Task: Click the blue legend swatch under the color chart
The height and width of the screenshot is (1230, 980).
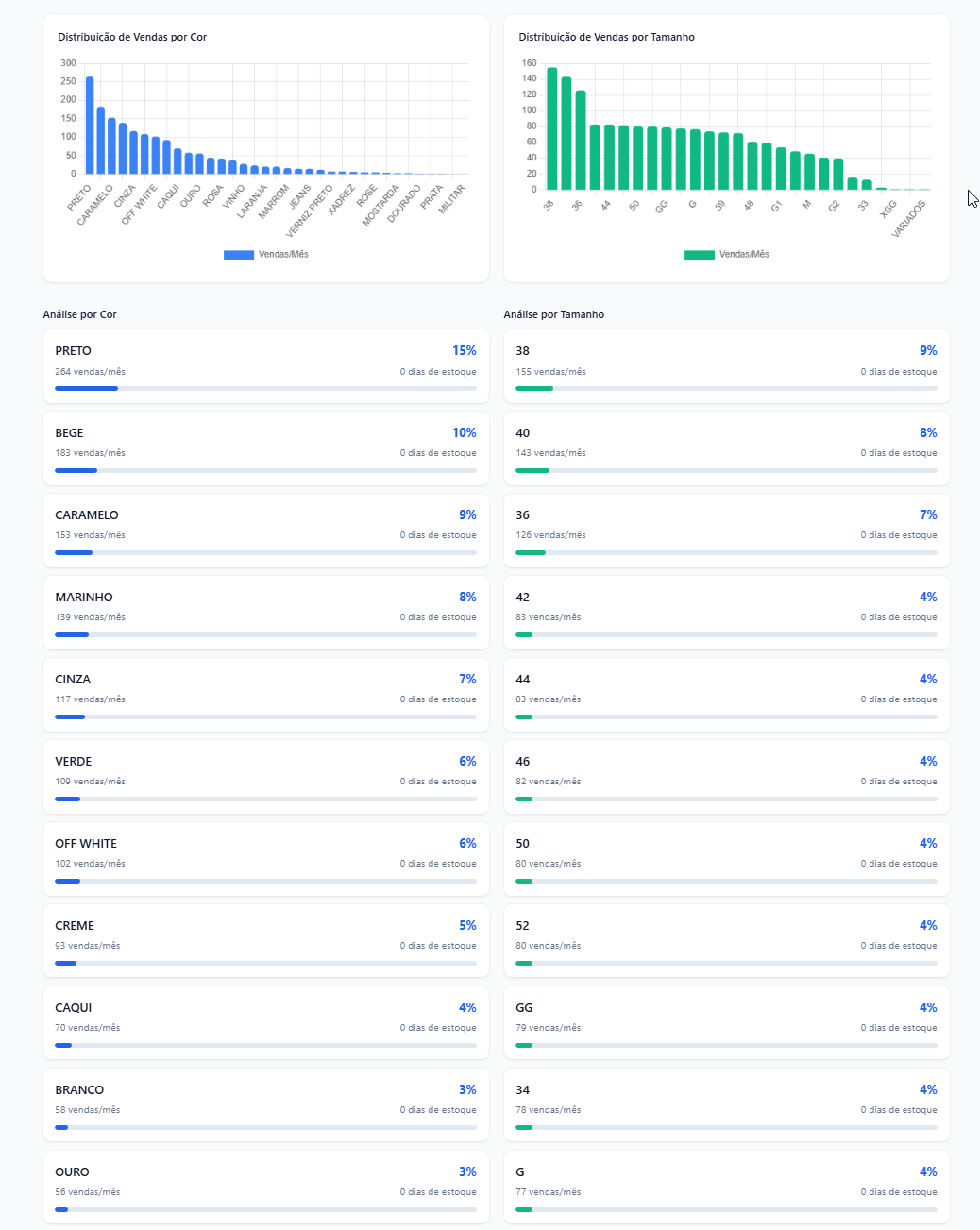Action: pos(238,255)
